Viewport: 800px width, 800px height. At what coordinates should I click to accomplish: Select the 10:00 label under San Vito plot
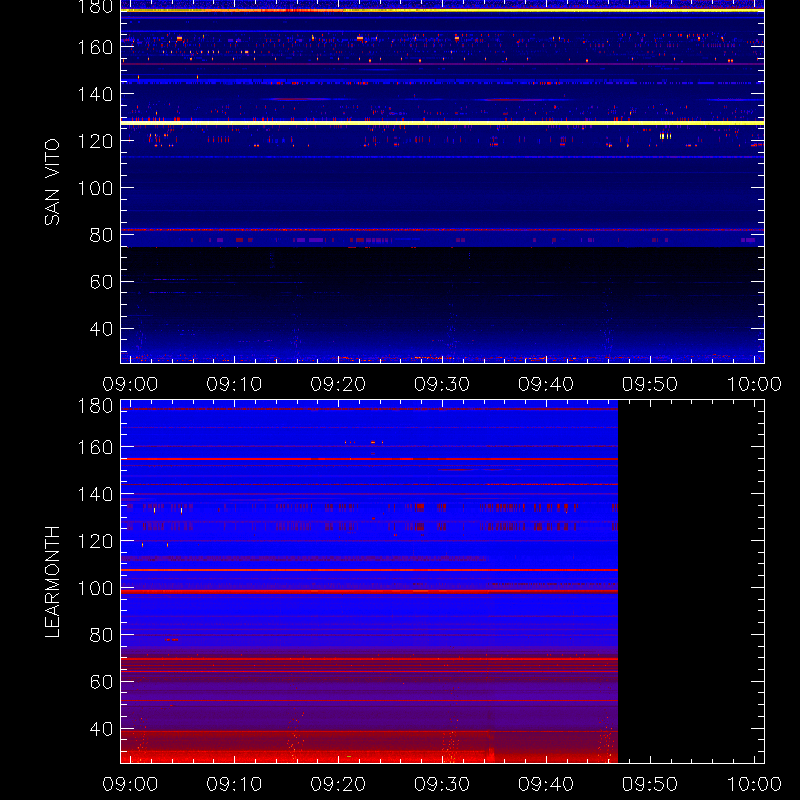(x=754, y=384)
